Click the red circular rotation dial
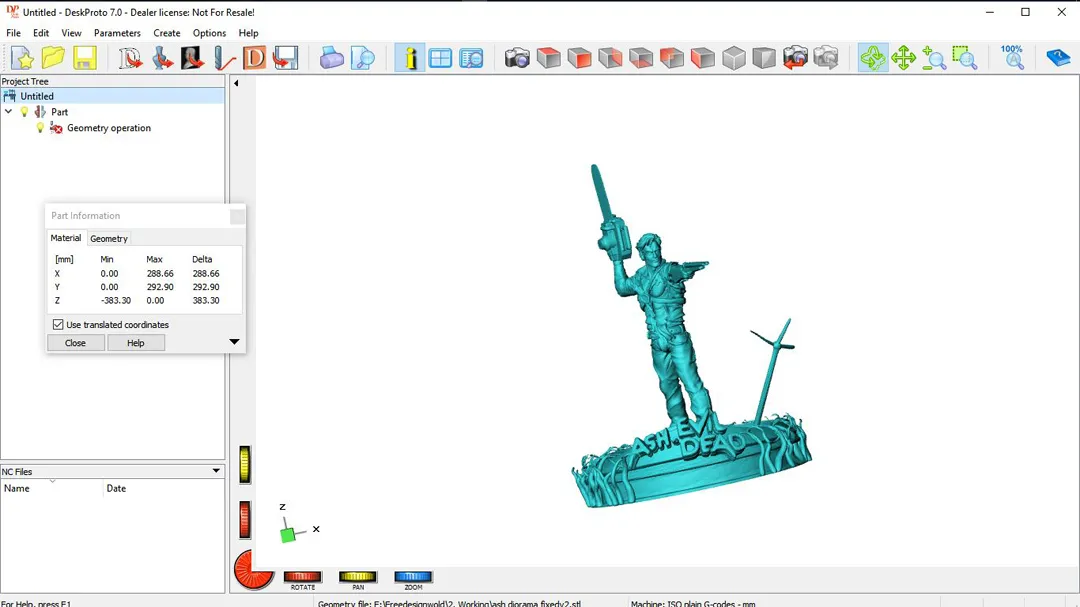Image resolution: width=1080 pixels, height=607 pixels. click(253, 570)
